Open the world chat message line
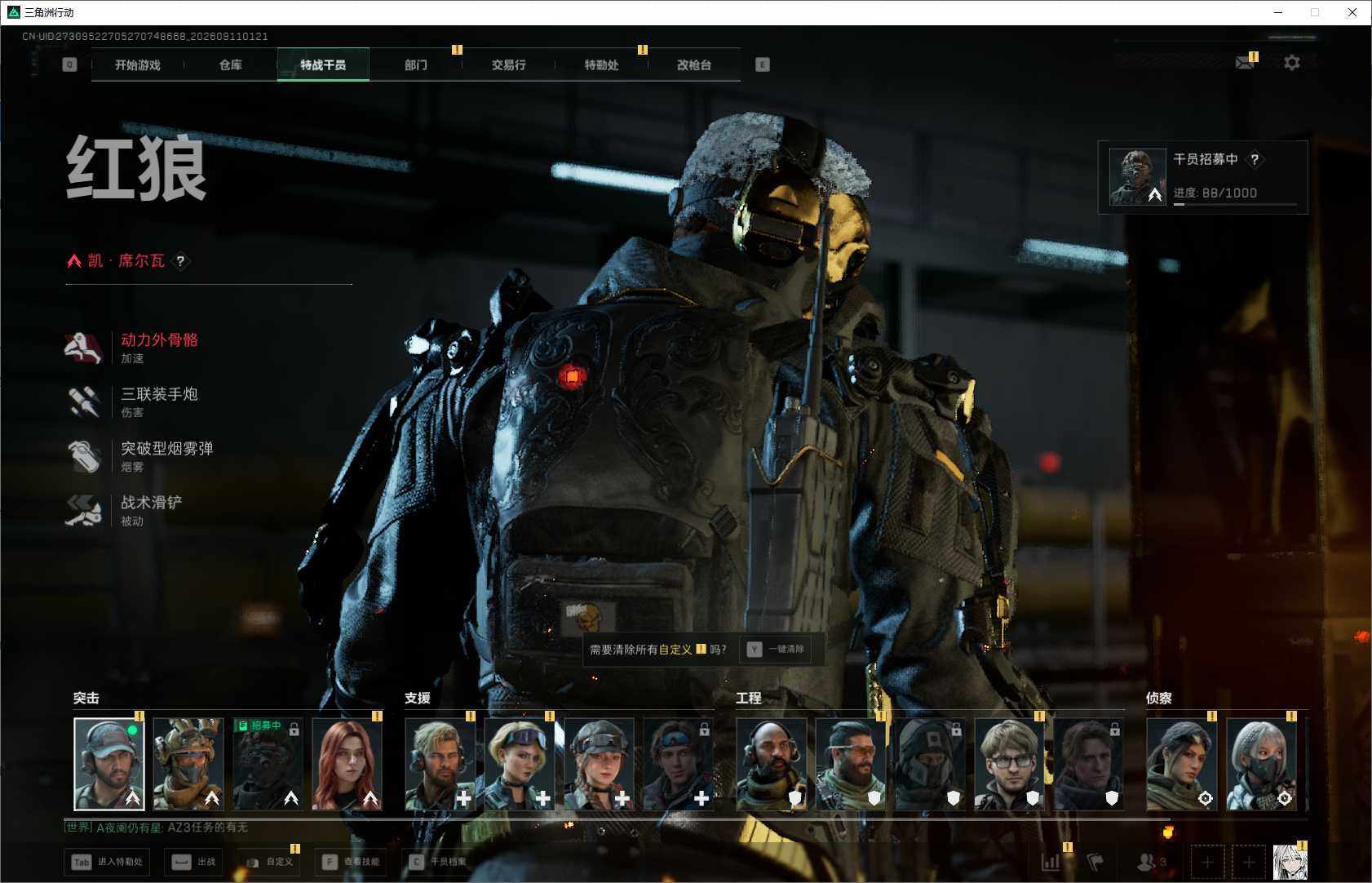The width and height of the screenshot is (1372, 883). pyautogui.click(x=156, y=828)
